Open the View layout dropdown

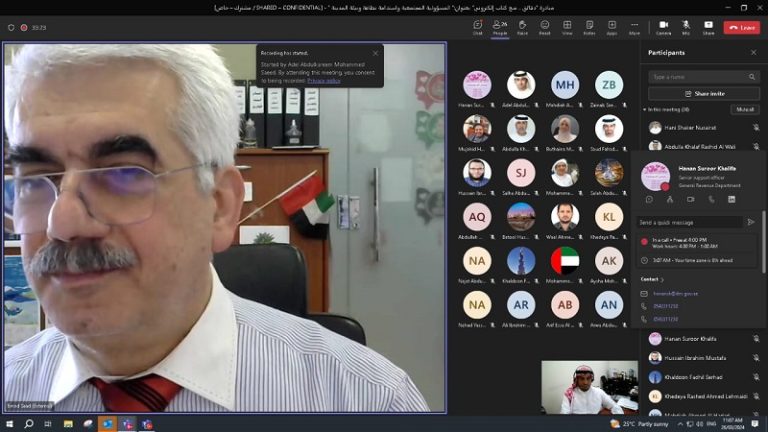[567, 27]
